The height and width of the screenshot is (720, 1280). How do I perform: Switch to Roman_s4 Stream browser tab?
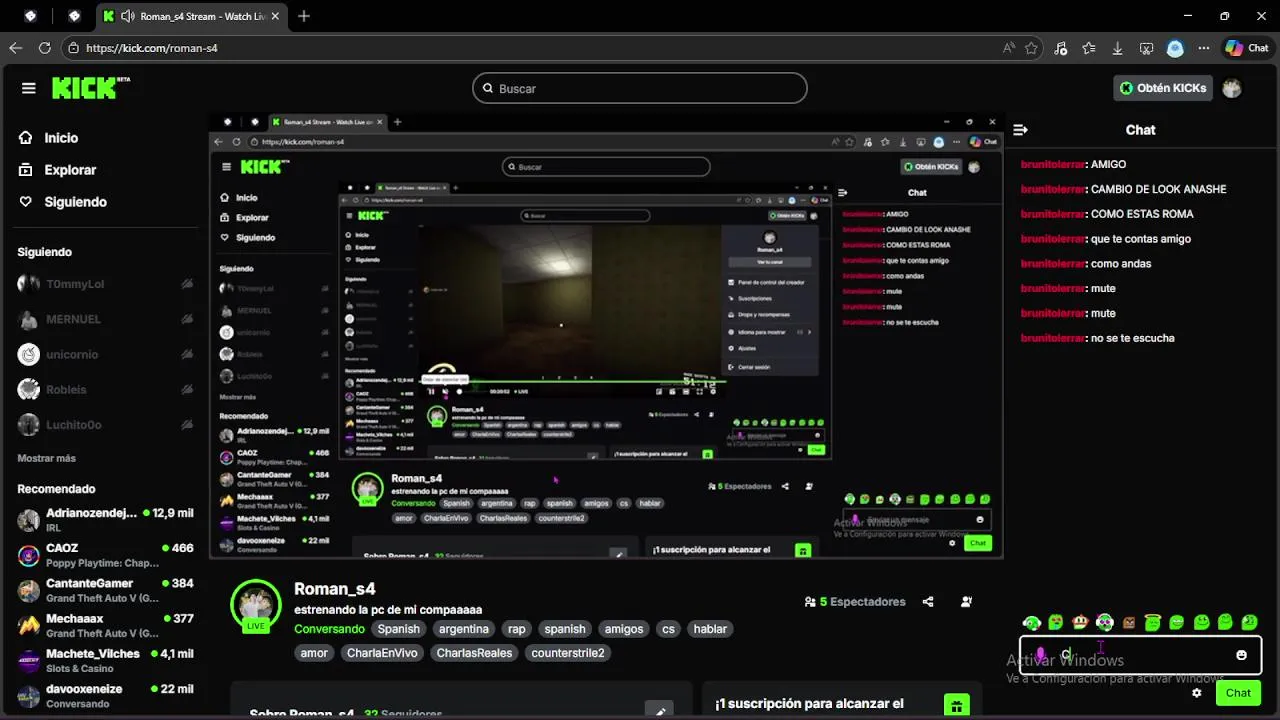[x=190, y=16]
